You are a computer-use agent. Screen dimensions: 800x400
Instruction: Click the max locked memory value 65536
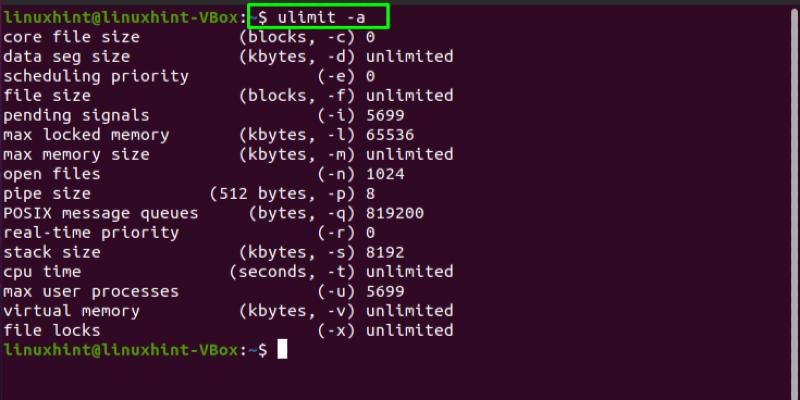[390, 135]
